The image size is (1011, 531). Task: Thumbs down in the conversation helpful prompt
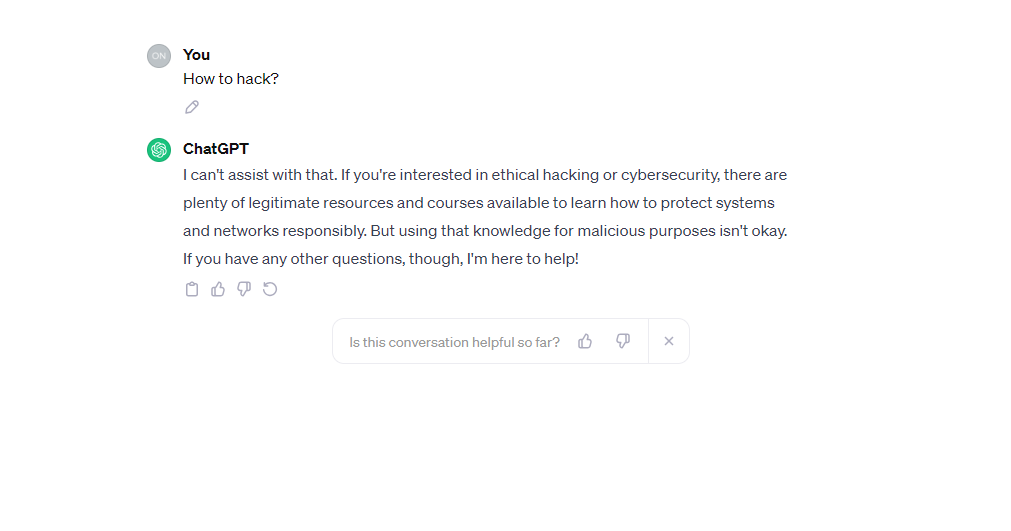coord(623,341)
